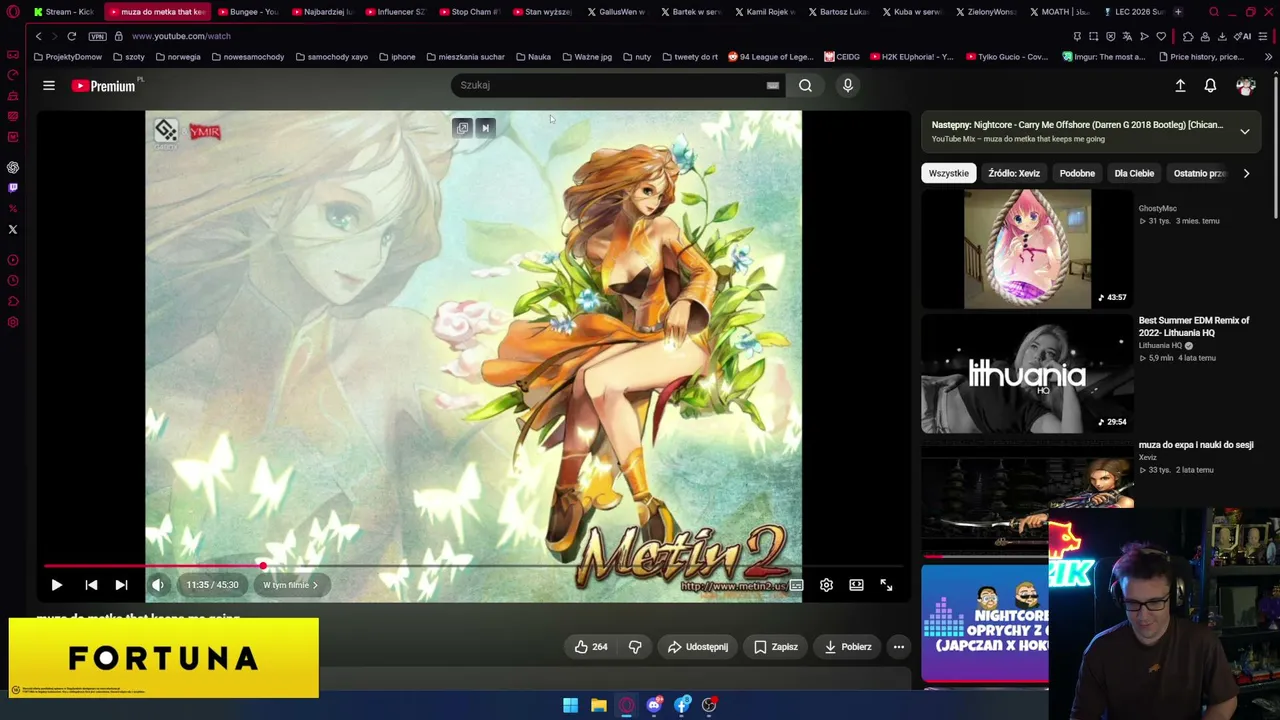This screenshot has height=720, width=1280.
Task: Click the YouTube search magnifier button
Action: [x=805, y=86]
